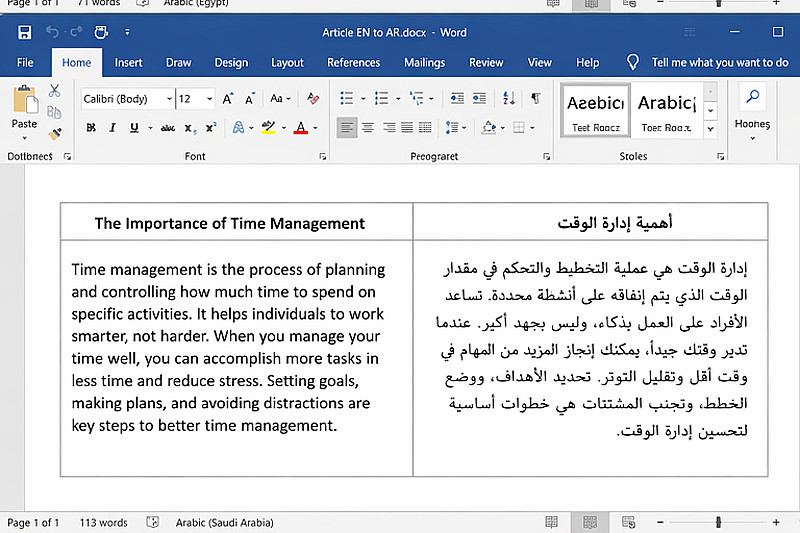The height and width of the screenshot is (533, 800).
Task: Show paragraph marks with the pilcrow icon
Action: click(x=536, y=99)
